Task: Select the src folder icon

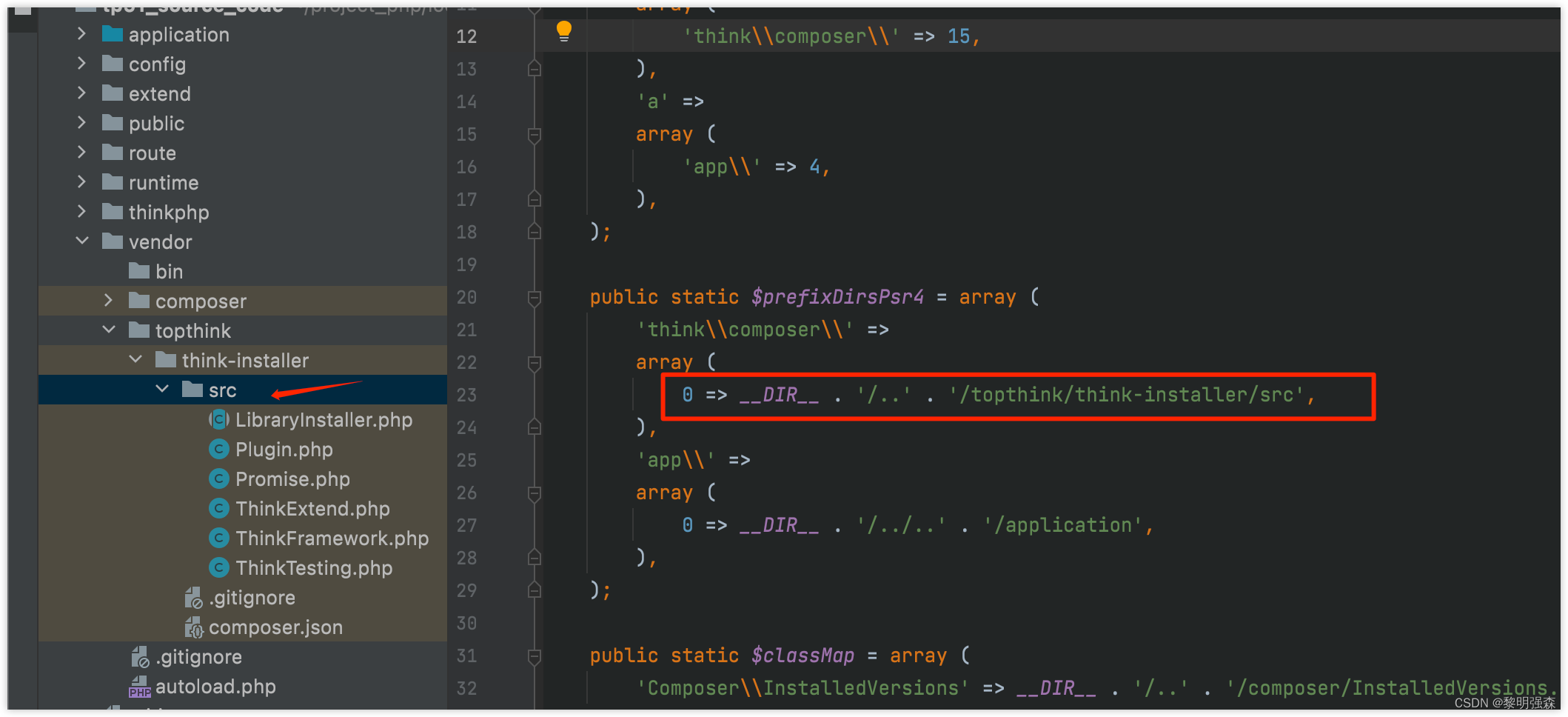Action: click(192, 389)
